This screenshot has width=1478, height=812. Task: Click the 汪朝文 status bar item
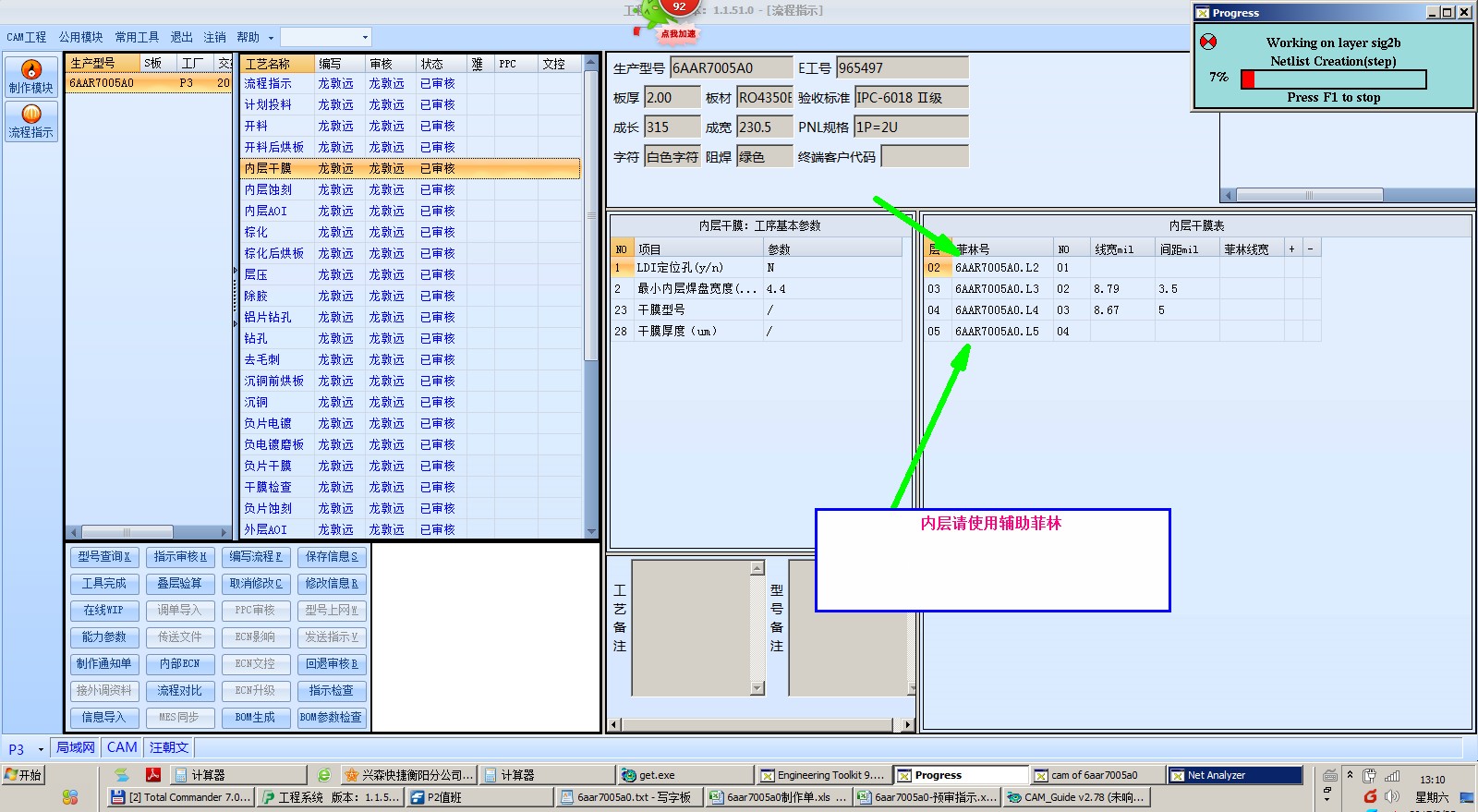point(169,747)
